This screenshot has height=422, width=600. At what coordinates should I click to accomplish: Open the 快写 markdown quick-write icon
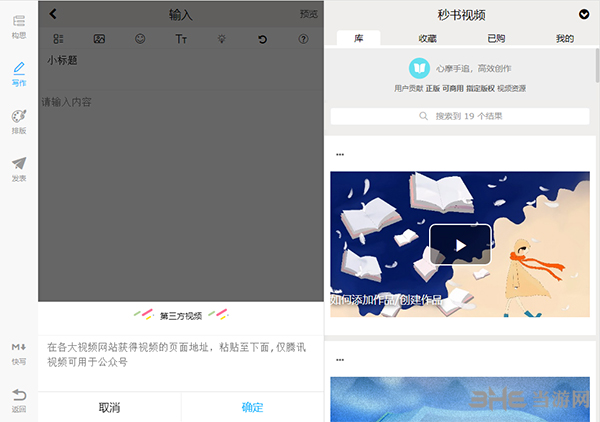(x=18, y=350)
